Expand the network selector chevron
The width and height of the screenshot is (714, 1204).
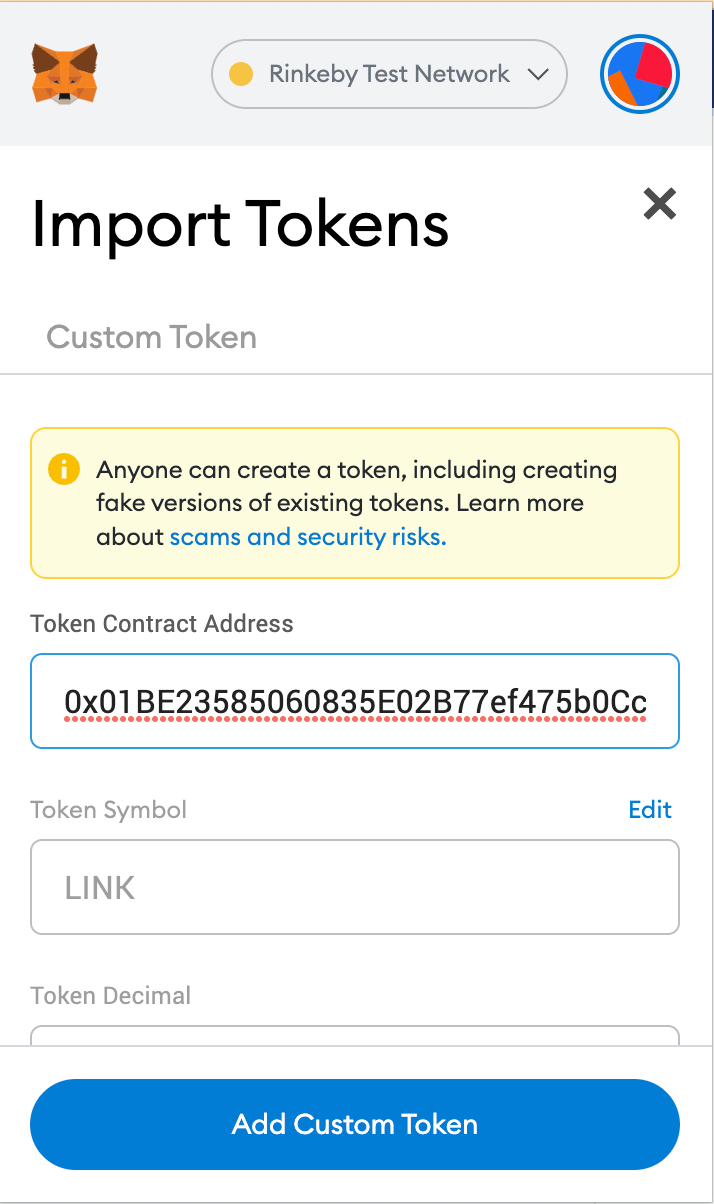pos(538,74)
